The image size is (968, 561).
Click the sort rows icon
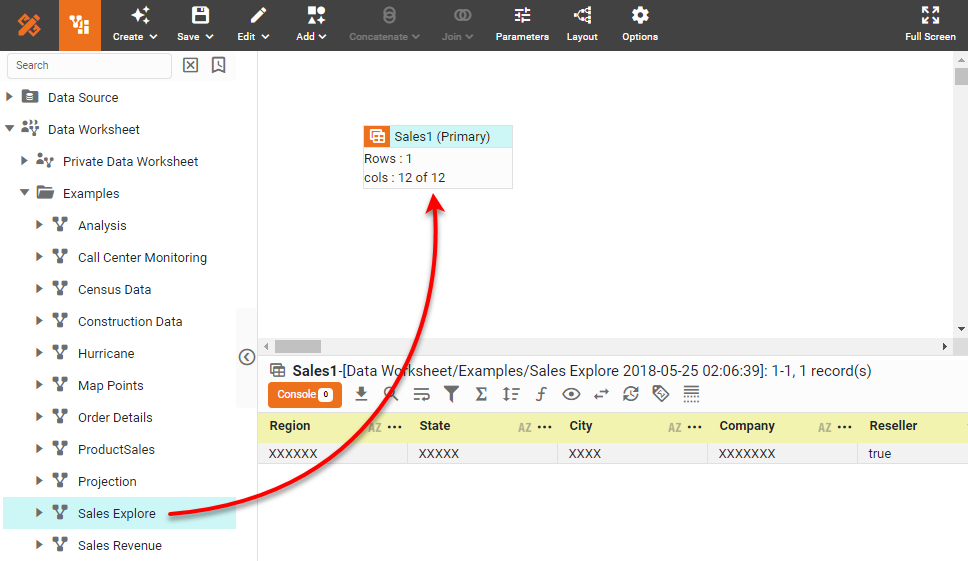click(511, 395)
